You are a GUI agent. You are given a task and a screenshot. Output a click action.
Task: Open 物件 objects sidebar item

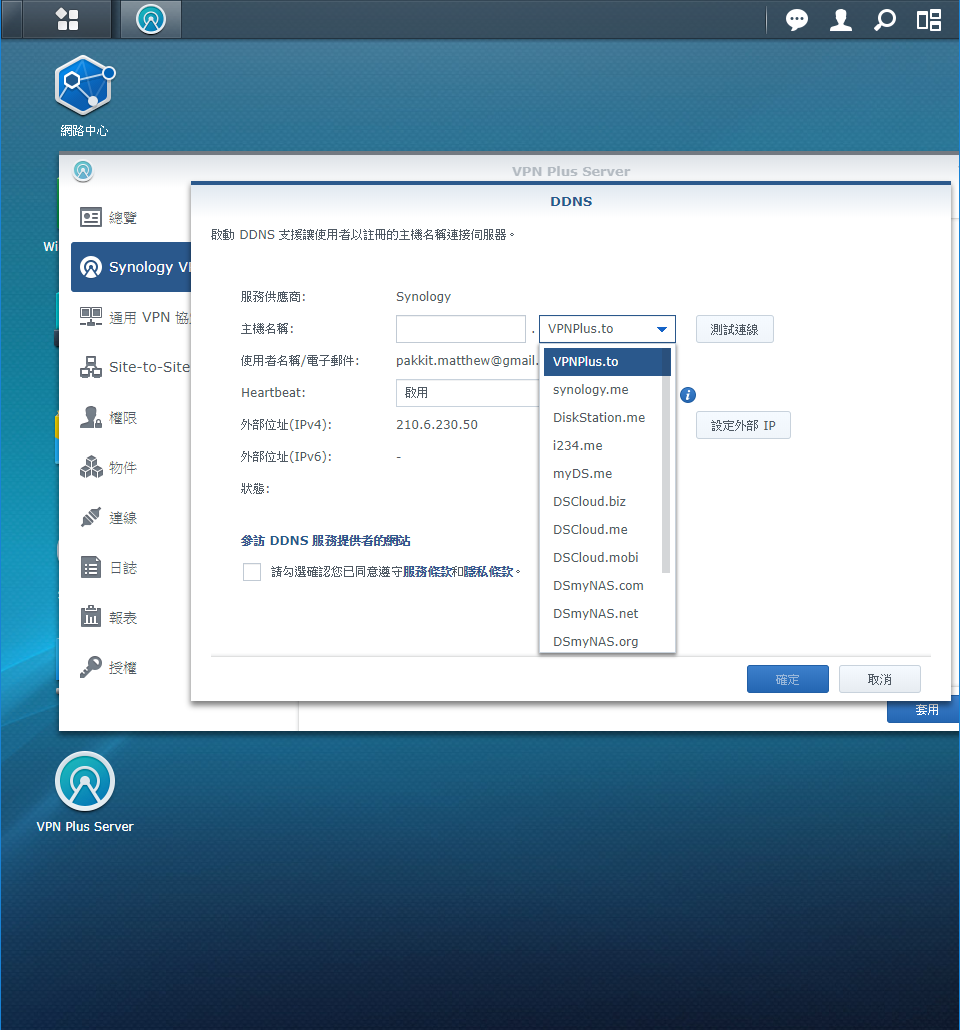tap(131, 467)
